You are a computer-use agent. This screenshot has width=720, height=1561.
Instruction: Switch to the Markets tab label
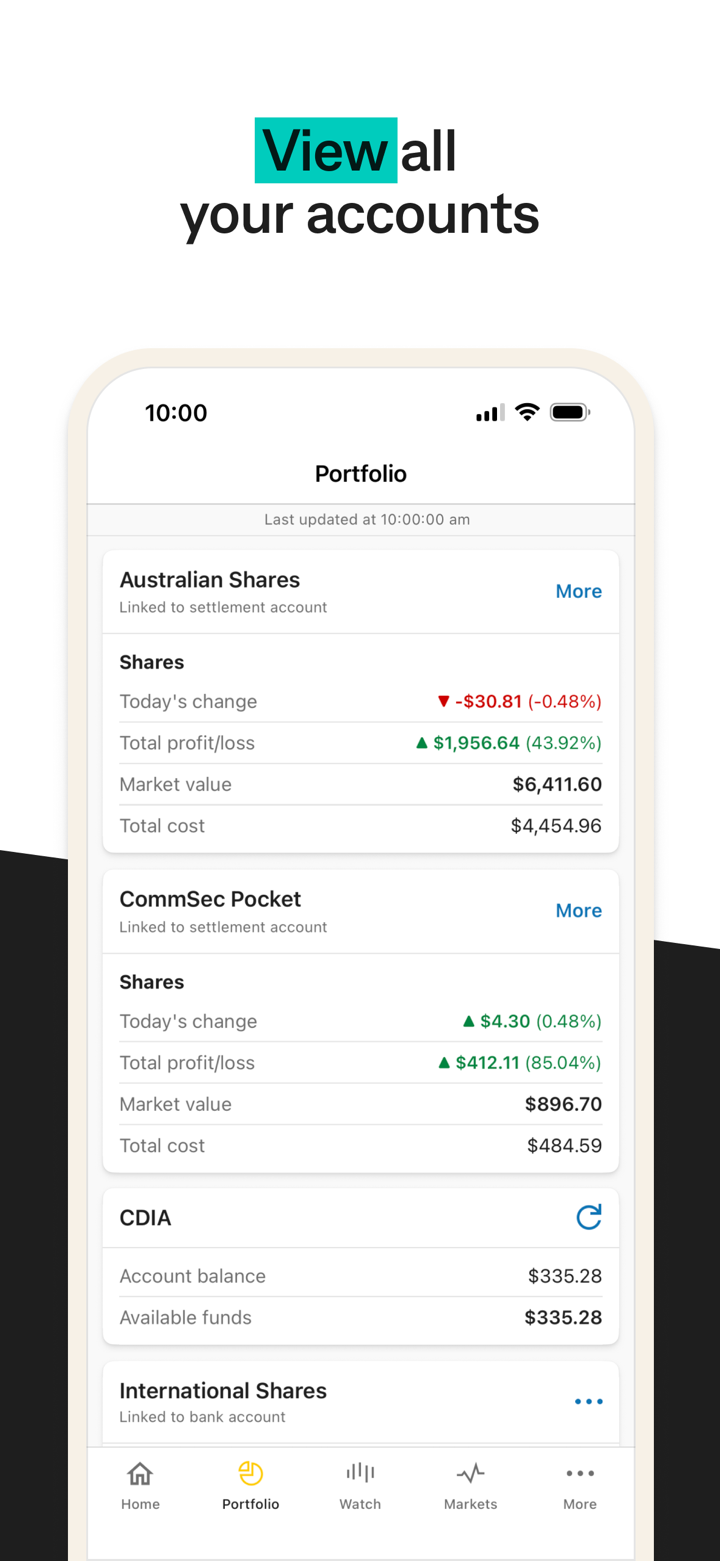pos(470,1504)
